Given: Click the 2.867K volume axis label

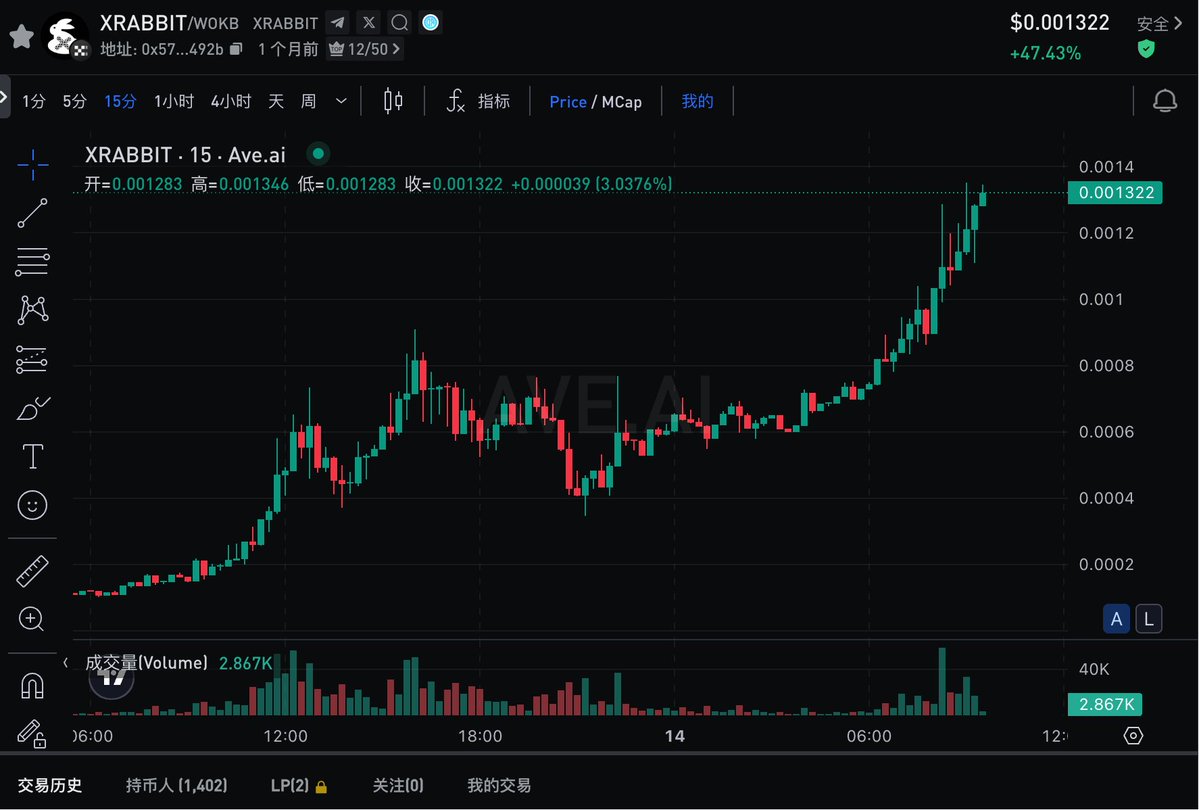Looking at the screenshot, I should [1106, 704].
